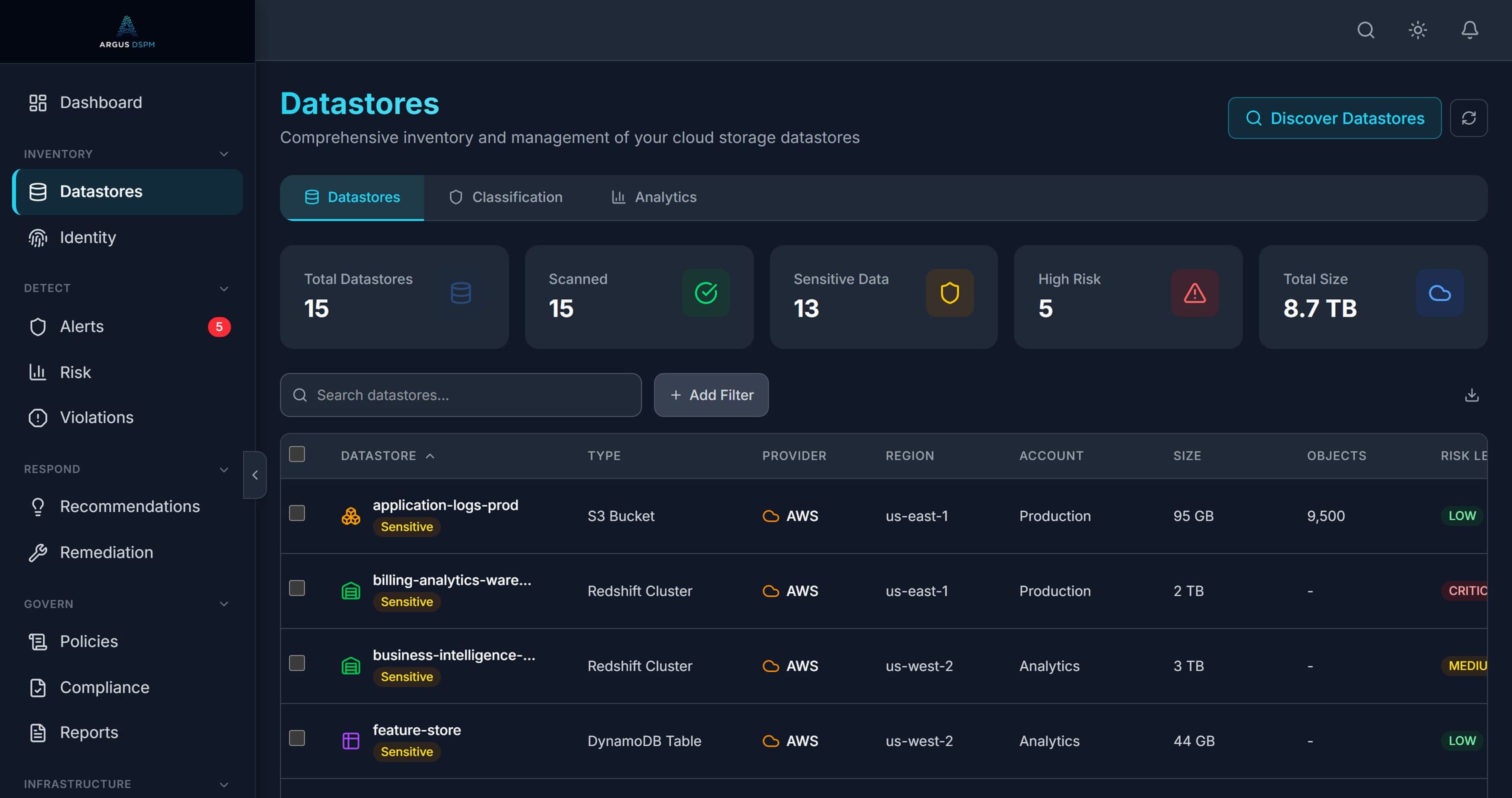Click the DynamoDB table icon for feature-store
Viewport: 1512px width, 798px height.
pyautogui.click(x=351, y=741)
